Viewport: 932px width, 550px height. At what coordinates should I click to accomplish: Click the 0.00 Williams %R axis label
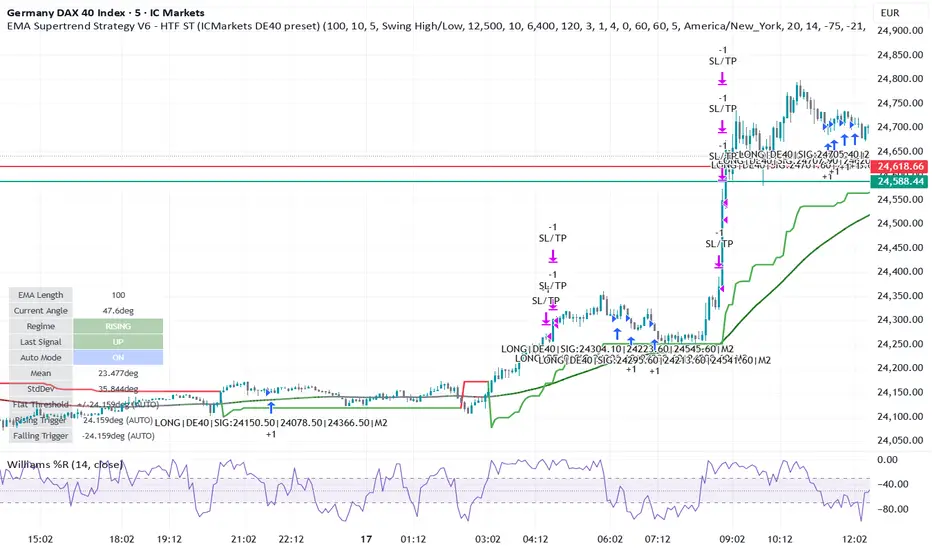point(888,460)
